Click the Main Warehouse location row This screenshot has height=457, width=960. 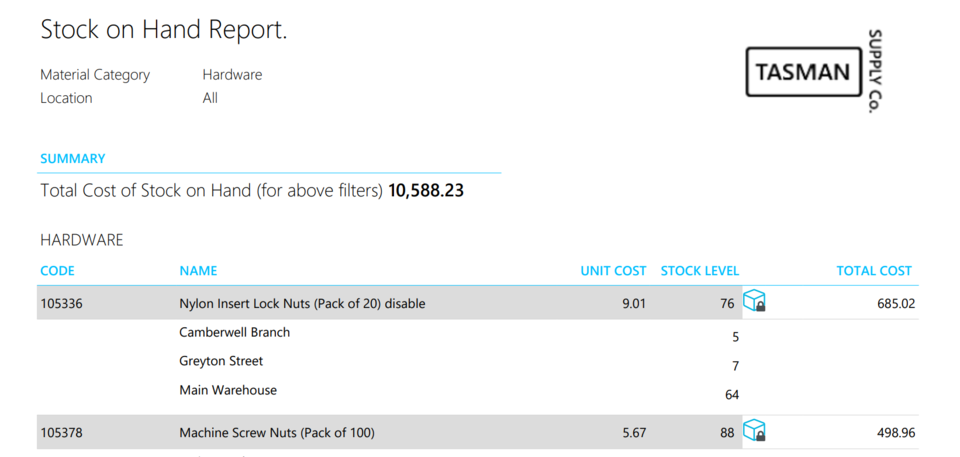228,390
